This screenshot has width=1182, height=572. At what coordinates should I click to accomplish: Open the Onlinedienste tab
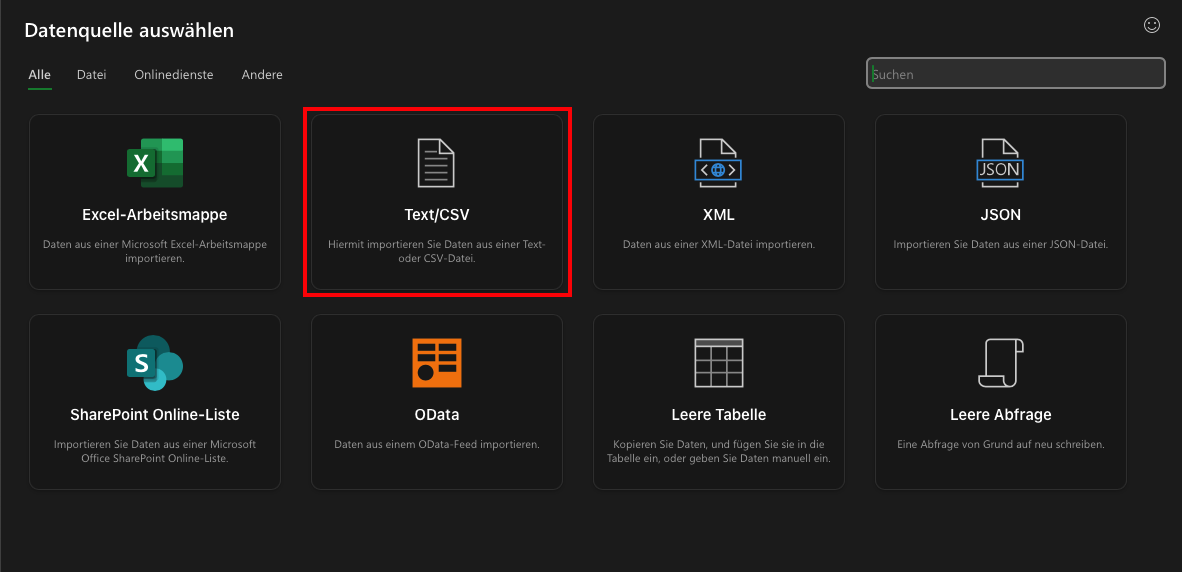(x=174, y=75)
